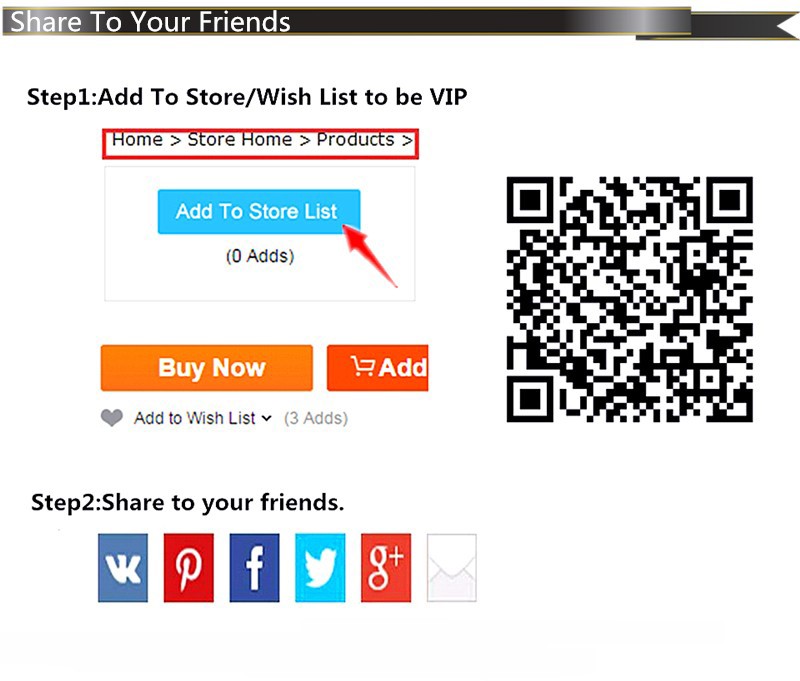The height and width of the screenshot is (681, 800).
Task: Click the QR code image
Action: click(x=630, y=299)
